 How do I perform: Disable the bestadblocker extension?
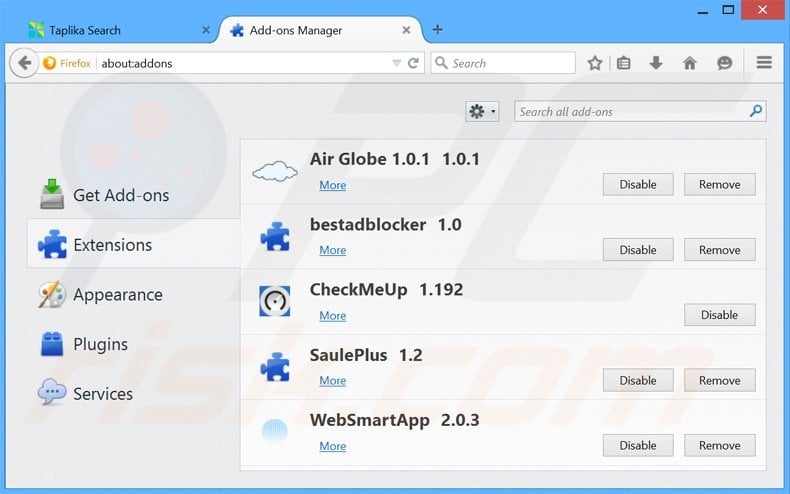point(638,250)
